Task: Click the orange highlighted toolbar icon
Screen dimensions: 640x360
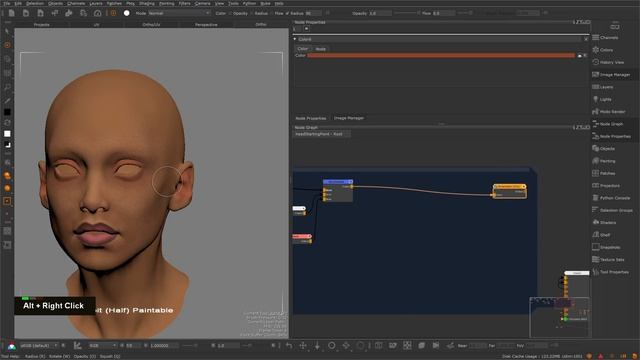Action: [113, 13]
